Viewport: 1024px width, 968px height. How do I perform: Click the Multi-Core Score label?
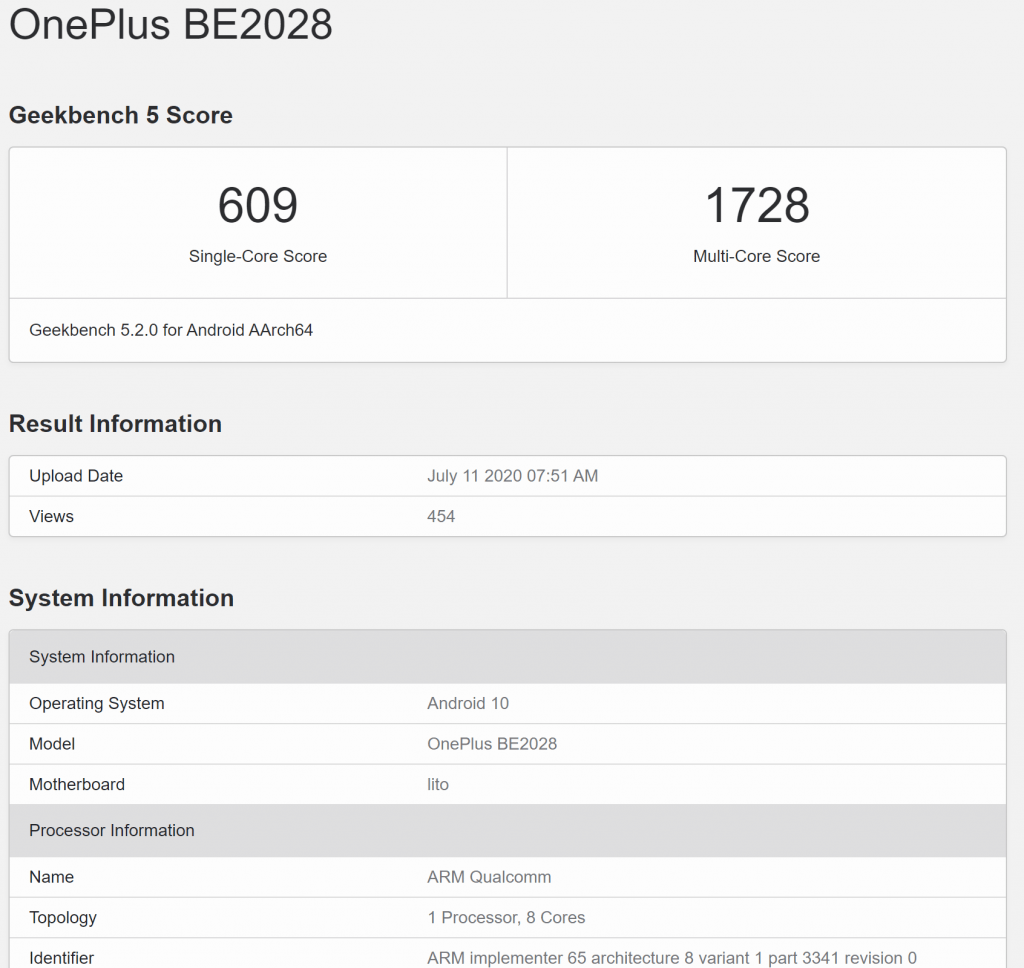pyautogui.click(x=756, y=256)
